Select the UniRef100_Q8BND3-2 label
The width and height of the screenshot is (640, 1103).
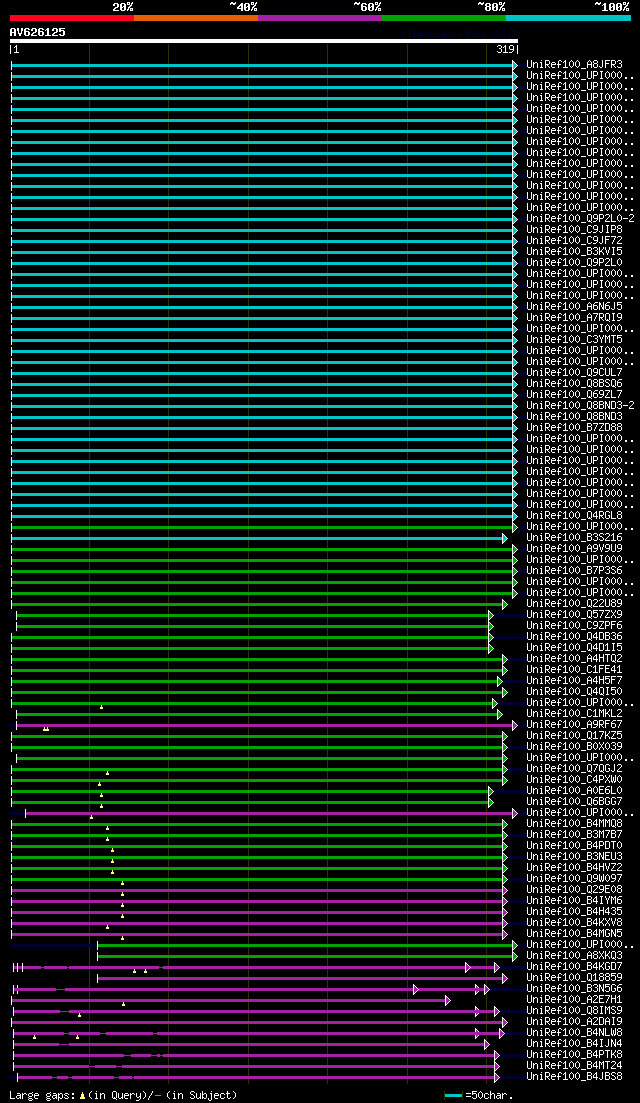point(580,406)
